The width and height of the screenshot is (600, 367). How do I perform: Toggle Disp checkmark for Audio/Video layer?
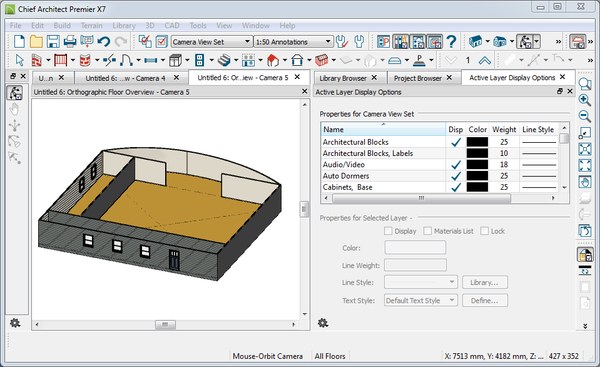coord(455,165)
